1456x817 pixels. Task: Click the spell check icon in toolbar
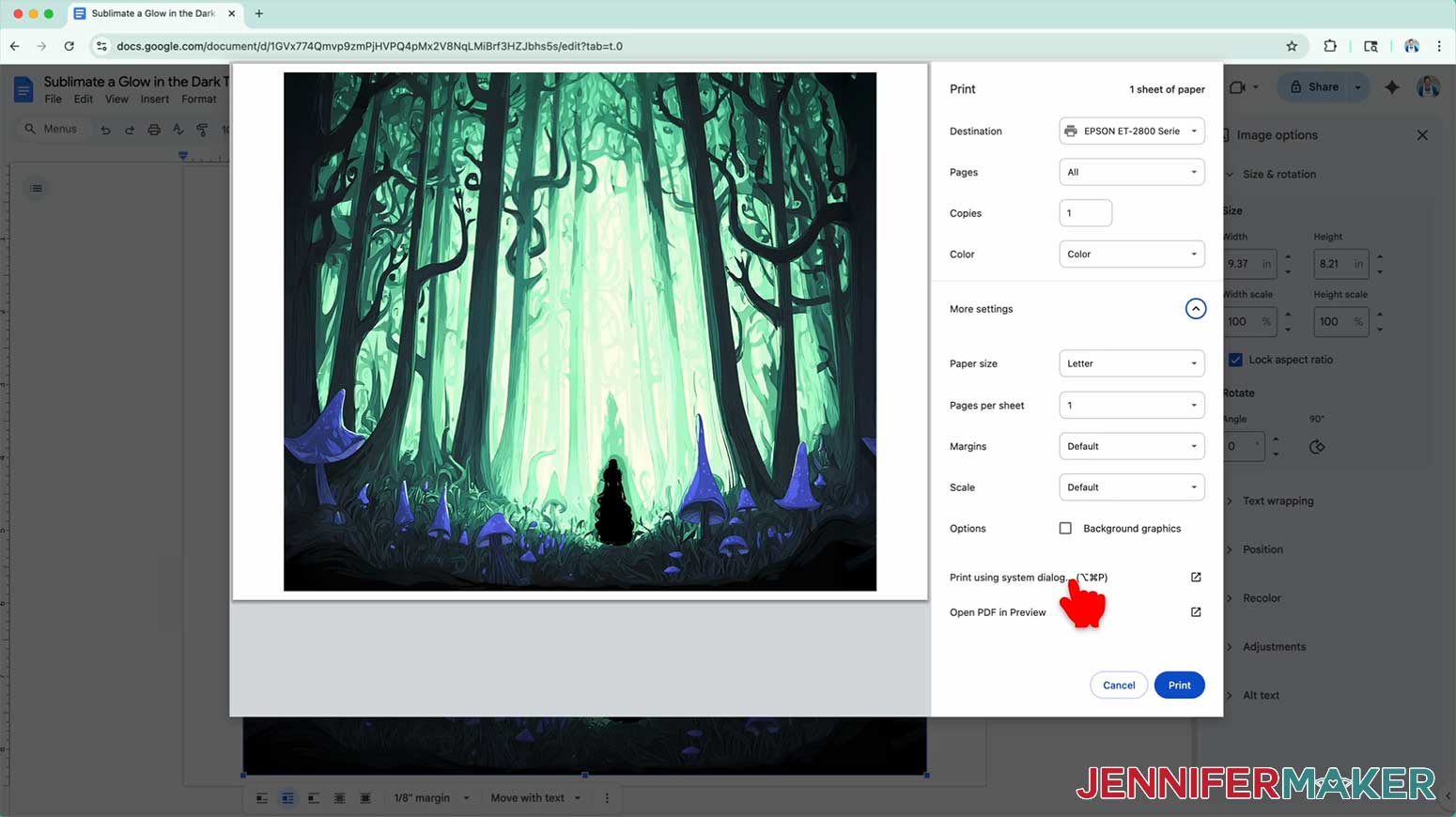pyautogui.click(x=178, y=130)
